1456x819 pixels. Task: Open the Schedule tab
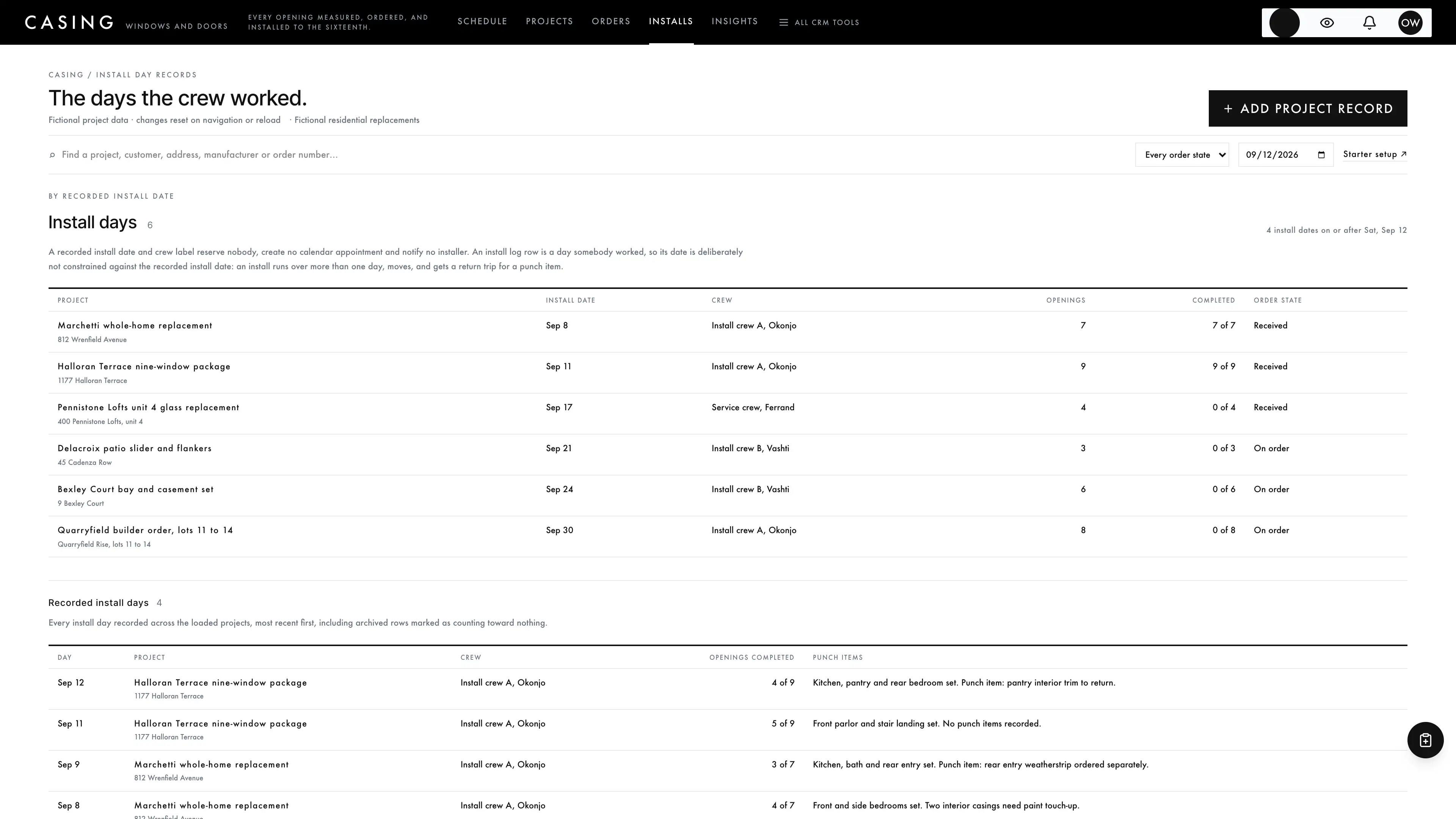coord(482,22)
